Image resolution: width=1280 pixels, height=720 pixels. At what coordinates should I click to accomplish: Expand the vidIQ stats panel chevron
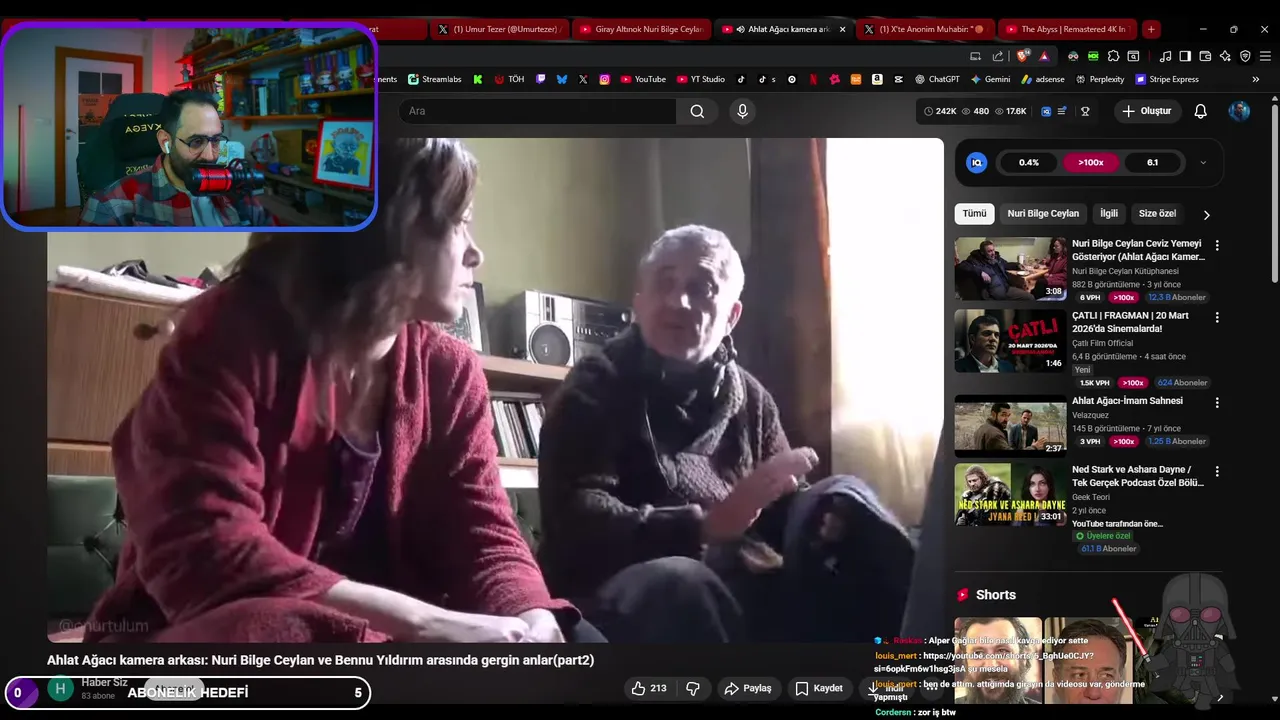point(1203,162)
